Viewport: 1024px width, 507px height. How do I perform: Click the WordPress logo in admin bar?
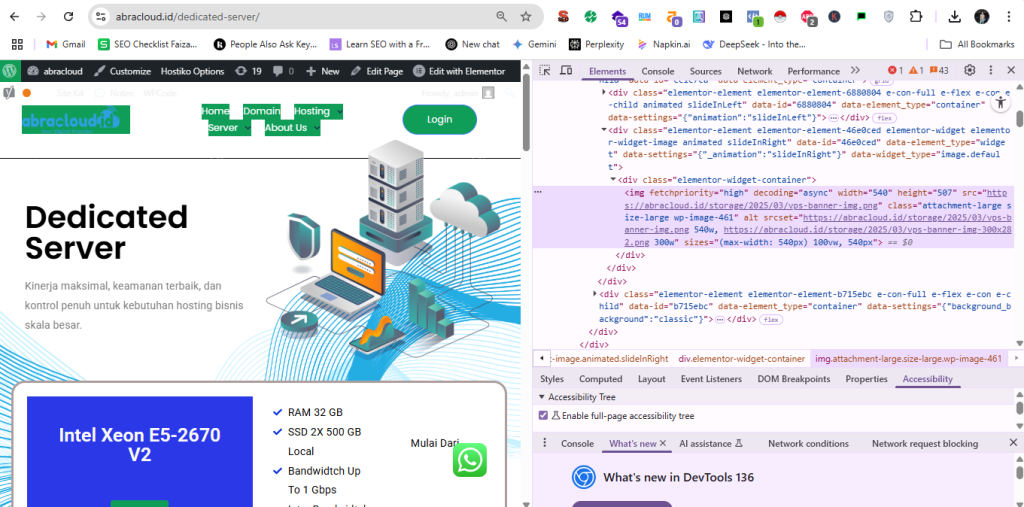coord(10,71)
